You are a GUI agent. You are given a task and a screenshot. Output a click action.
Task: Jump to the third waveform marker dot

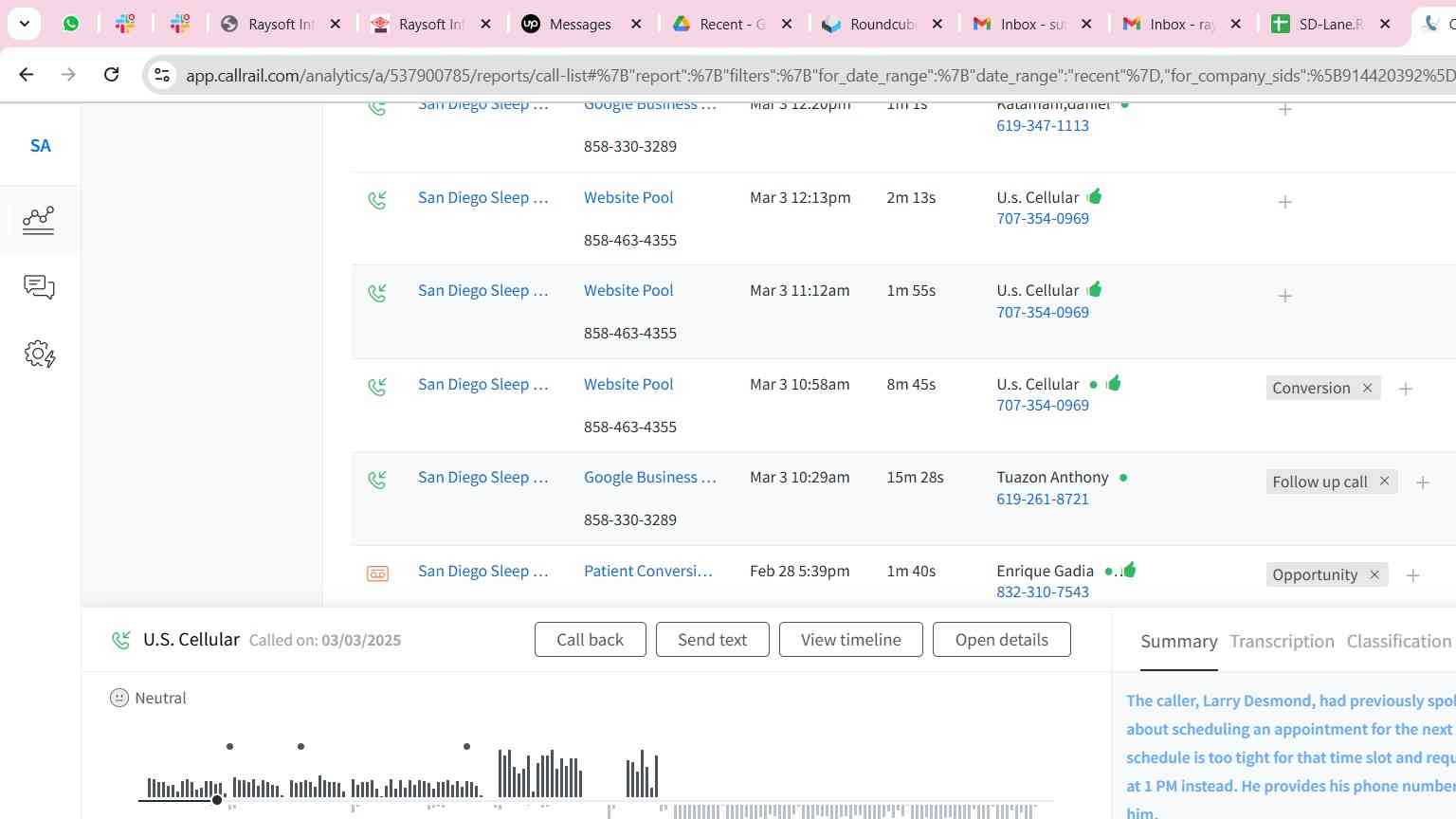pyautogui.click(x=466, y=747)
